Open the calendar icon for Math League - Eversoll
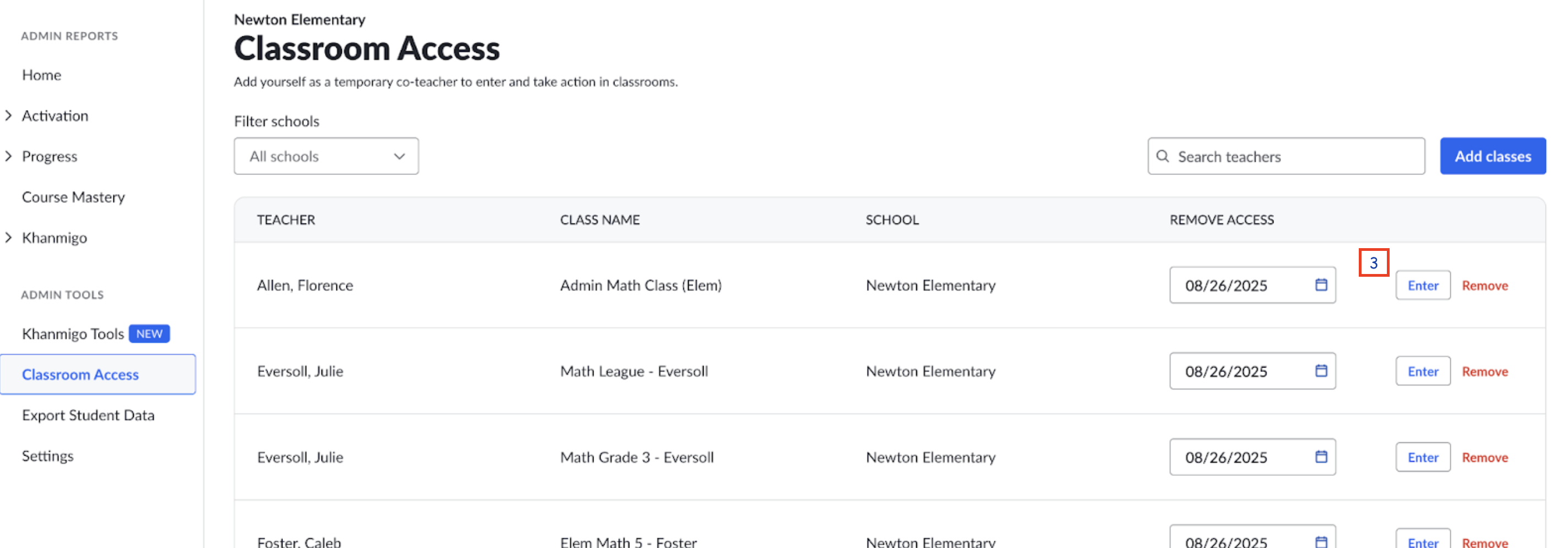This screenshot has height=548, width=1568. coord(1321,371)
